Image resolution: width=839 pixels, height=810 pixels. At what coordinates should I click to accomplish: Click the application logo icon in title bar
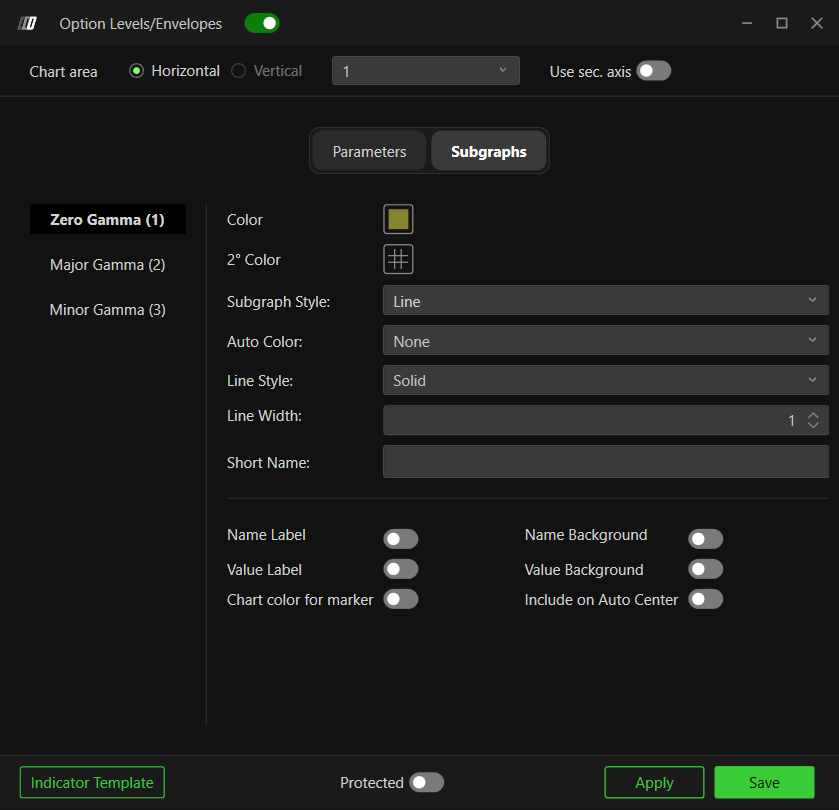click(x=27, y=24)
